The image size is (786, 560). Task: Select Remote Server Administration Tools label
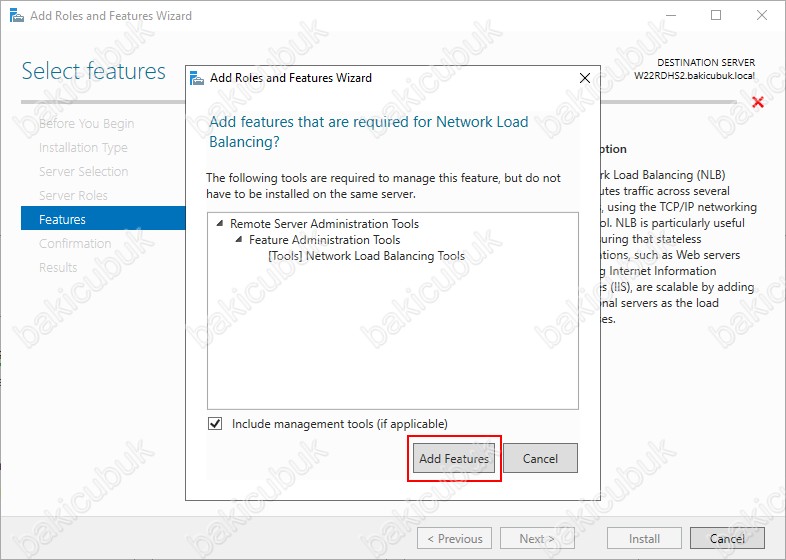[x=324, y=224]
